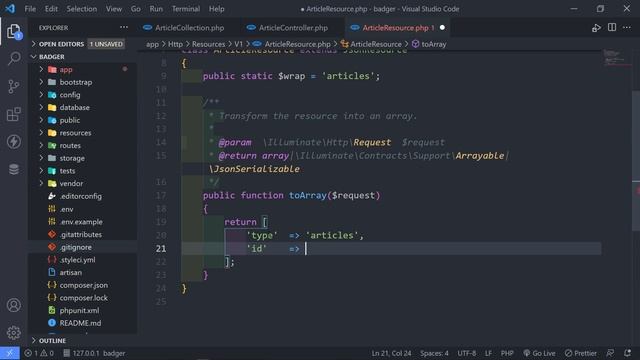Open the lightning bolt activity bar view
Viewport: 640px width, 360px height.
click(x=14, y=142)
